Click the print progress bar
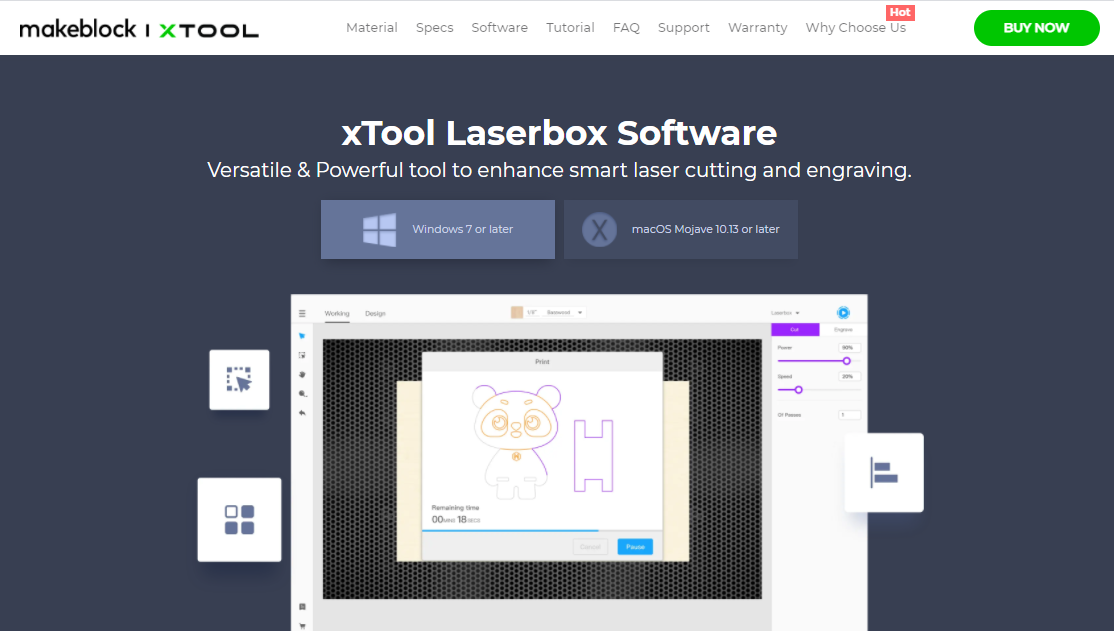 [542, 531]
